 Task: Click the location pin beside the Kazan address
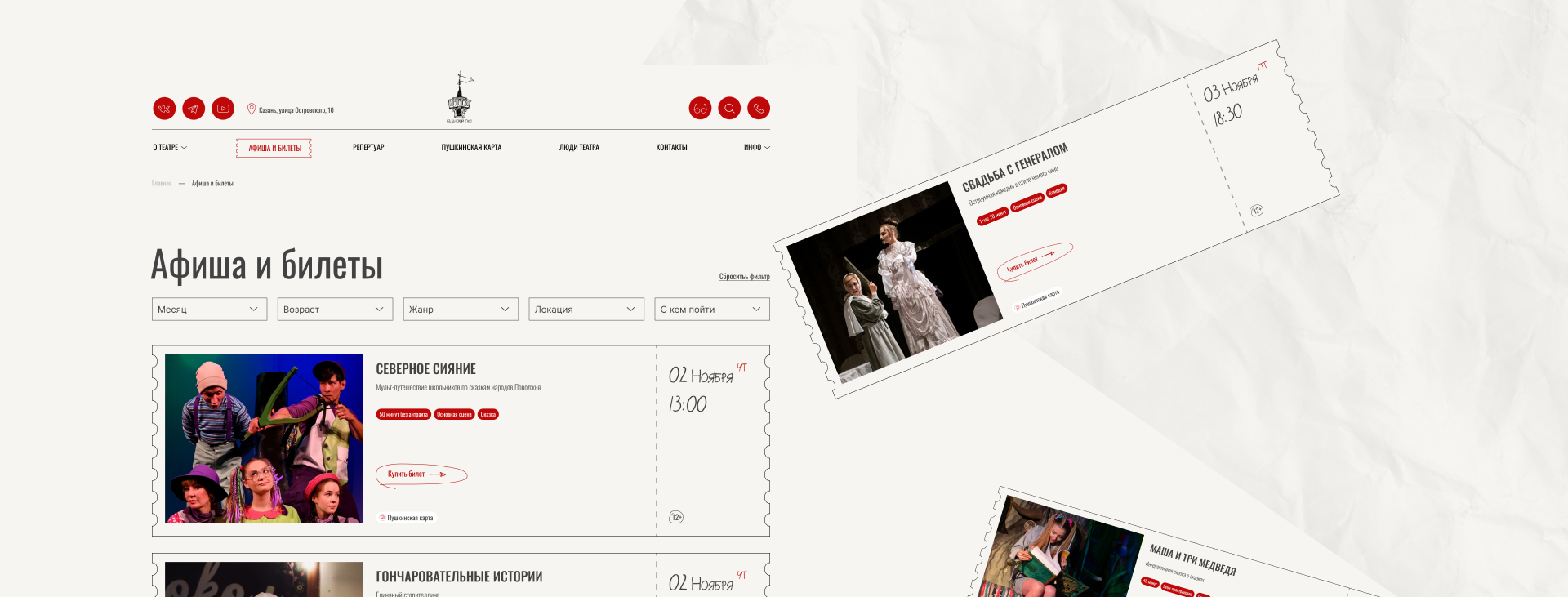click(x=252, y=109)
